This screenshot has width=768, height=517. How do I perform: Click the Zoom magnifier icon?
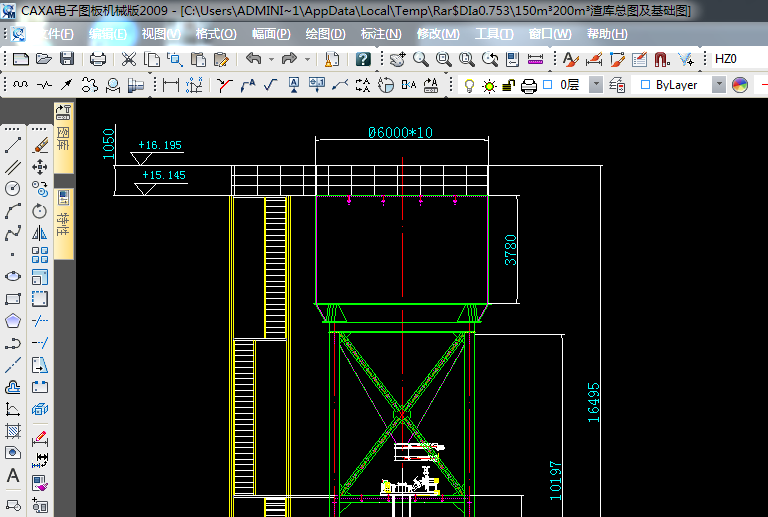pyautogui.click(x=420, y=59)
